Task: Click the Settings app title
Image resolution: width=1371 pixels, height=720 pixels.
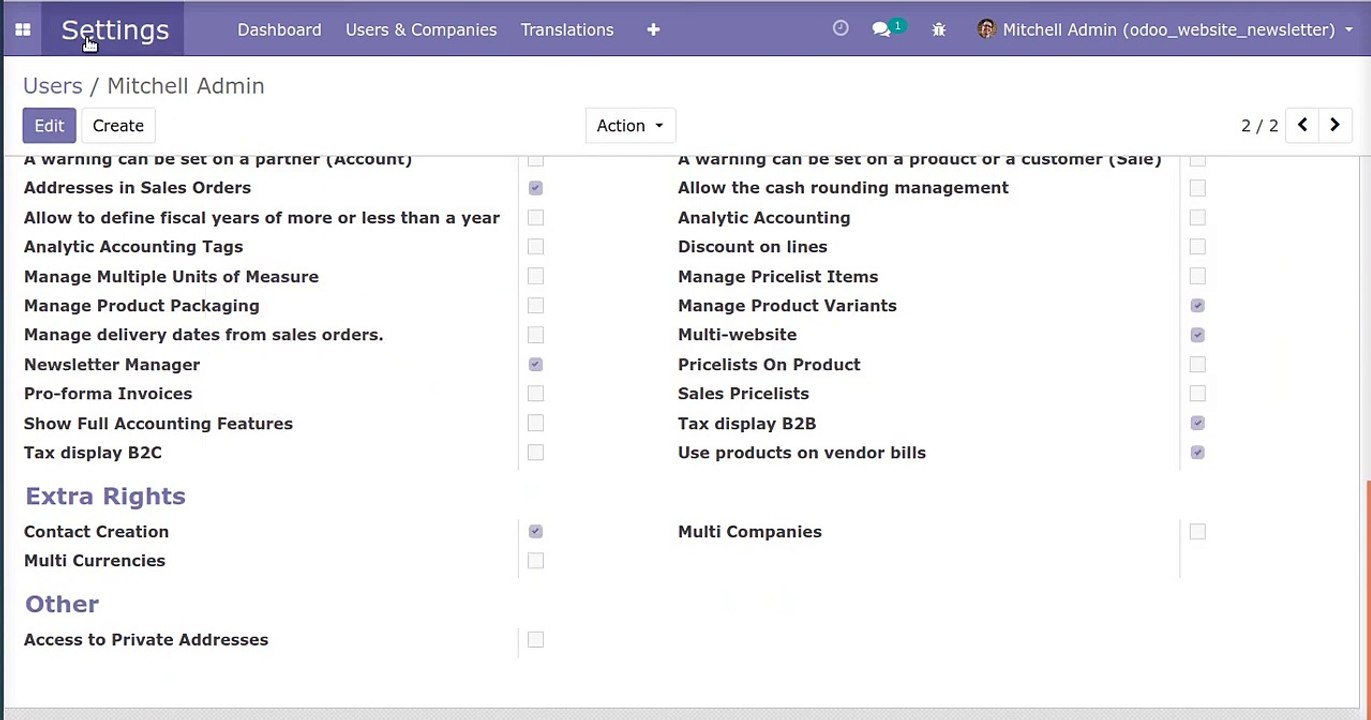Action: pyautogui.click(x=115, y=30)
